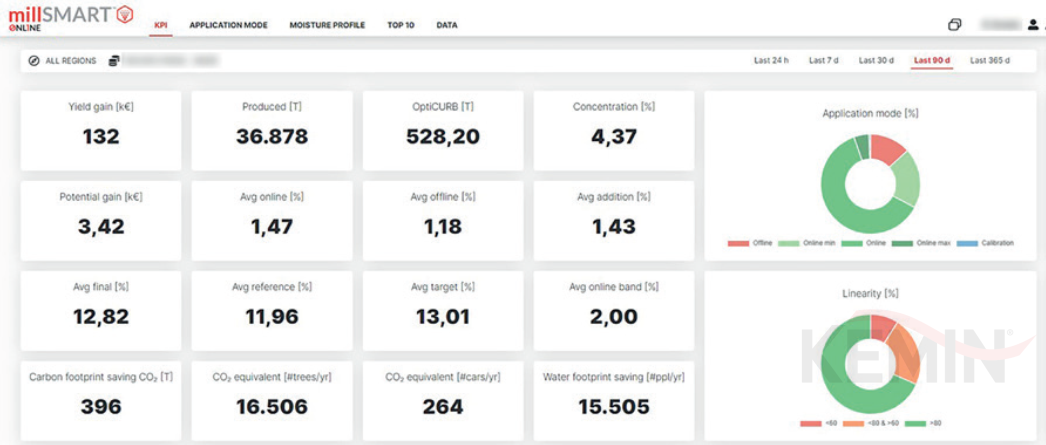
Task: Click the millSMART Online logo
Action: pyautogui.click(x=70, y=18)
